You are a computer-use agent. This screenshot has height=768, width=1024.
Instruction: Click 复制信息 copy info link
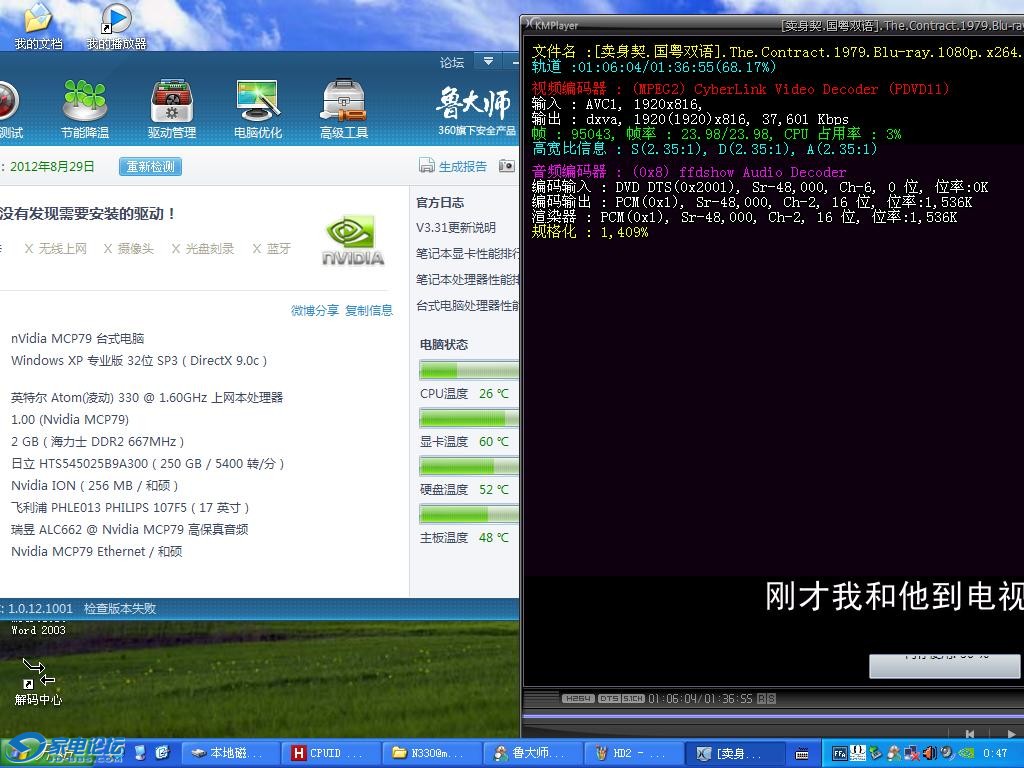(x=369, y=310)
